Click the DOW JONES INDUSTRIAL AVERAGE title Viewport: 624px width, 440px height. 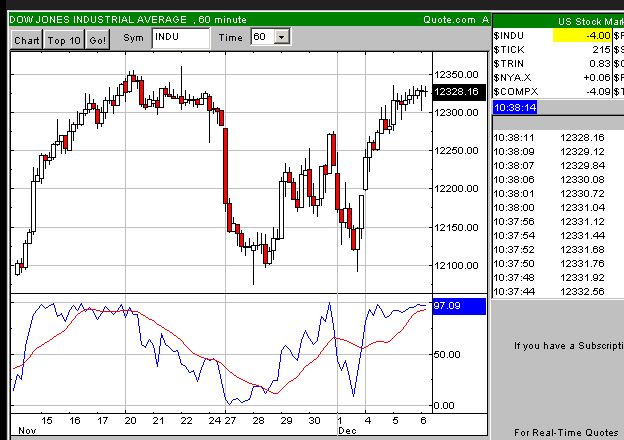[x=98, y=19]
